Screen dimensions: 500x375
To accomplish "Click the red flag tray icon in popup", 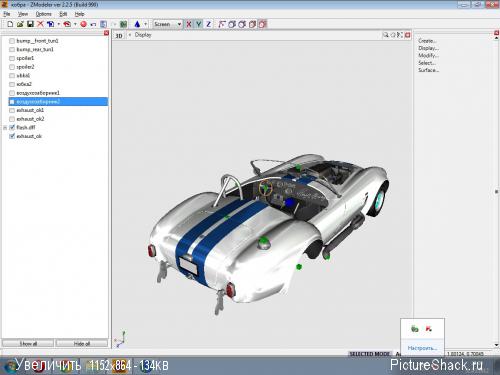I will [x=429, y=329].
